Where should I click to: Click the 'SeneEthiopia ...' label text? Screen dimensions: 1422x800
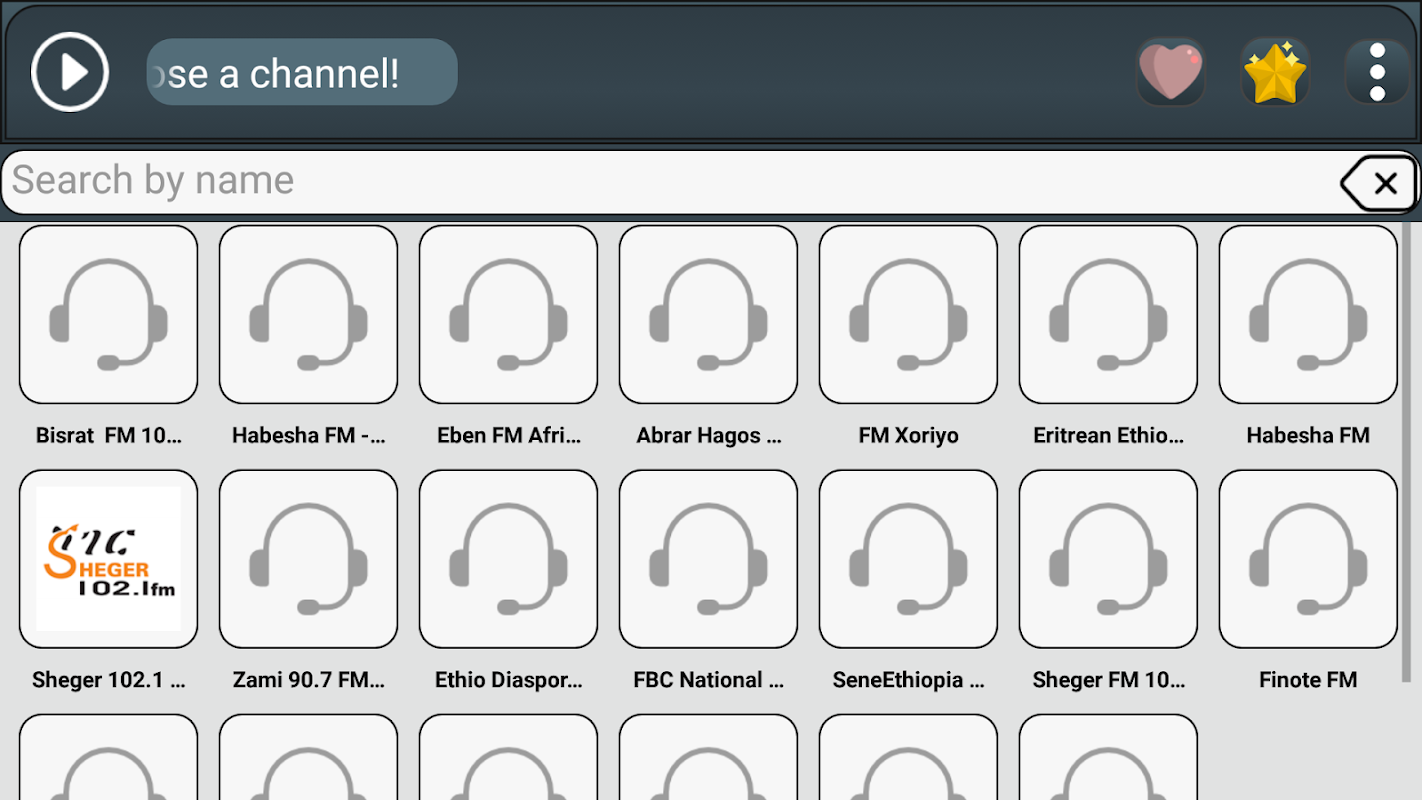pos(909,680)
